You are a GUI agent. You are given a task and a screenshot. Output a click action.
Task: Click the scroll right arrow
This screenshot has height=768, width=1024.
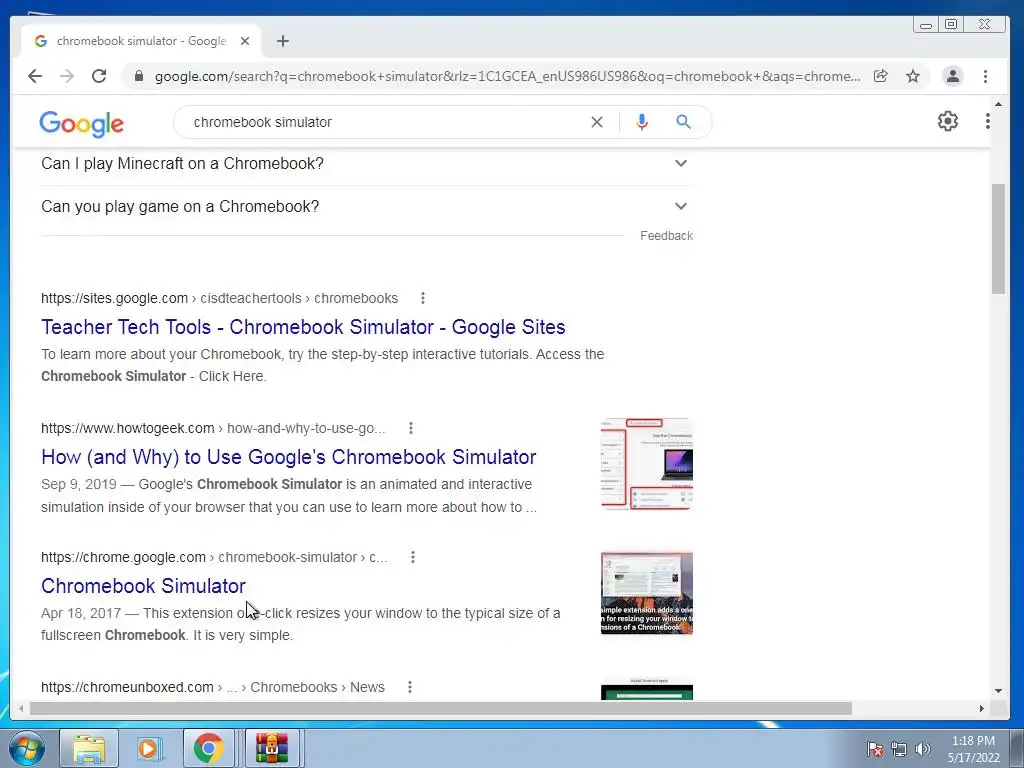point(981,709)
